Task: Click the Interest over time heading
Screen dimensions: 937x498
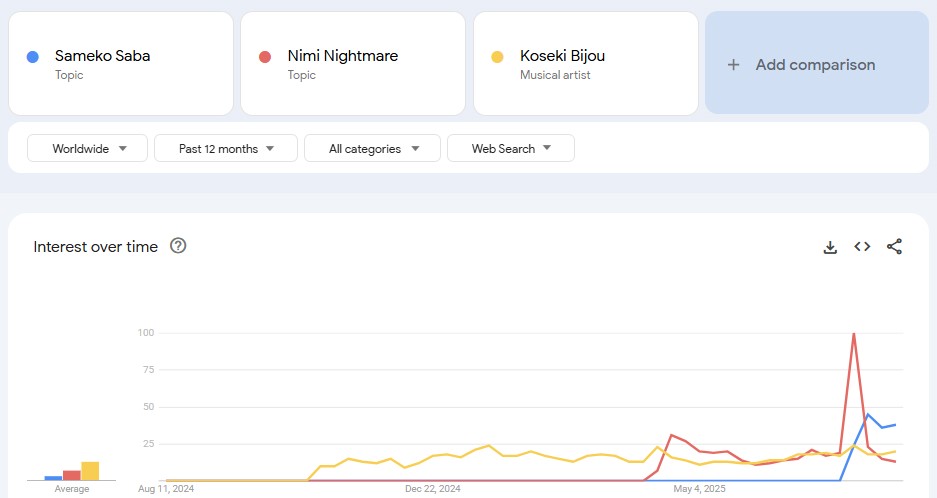Action: click(x=96, y=246)
